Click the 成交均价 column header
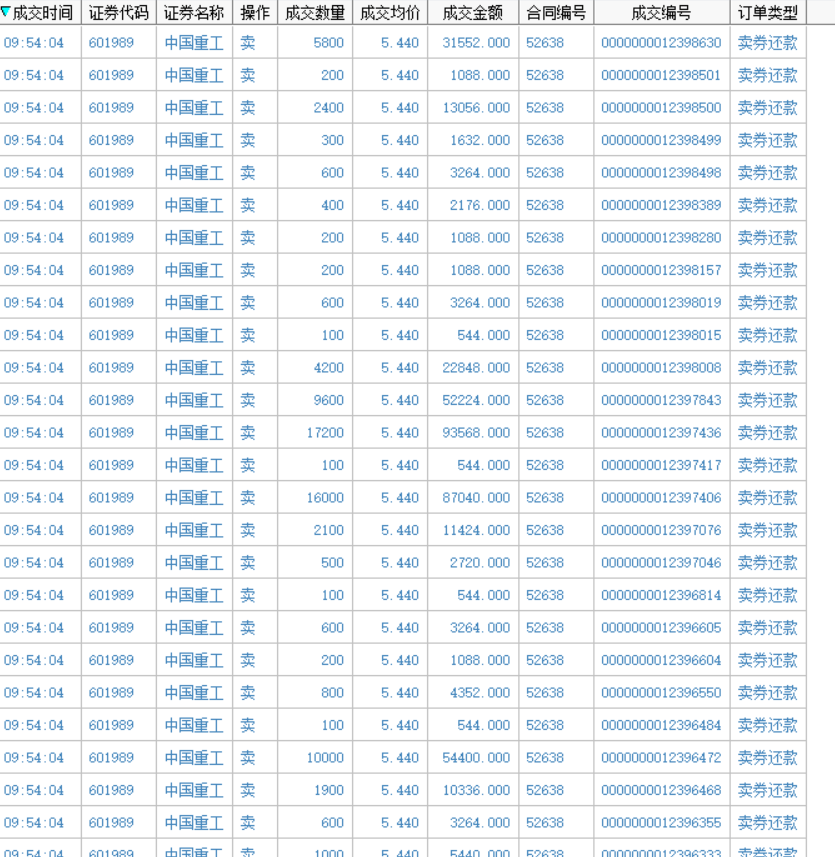The width and height of the screenshot is (835, 857). [x=390, y=13]
